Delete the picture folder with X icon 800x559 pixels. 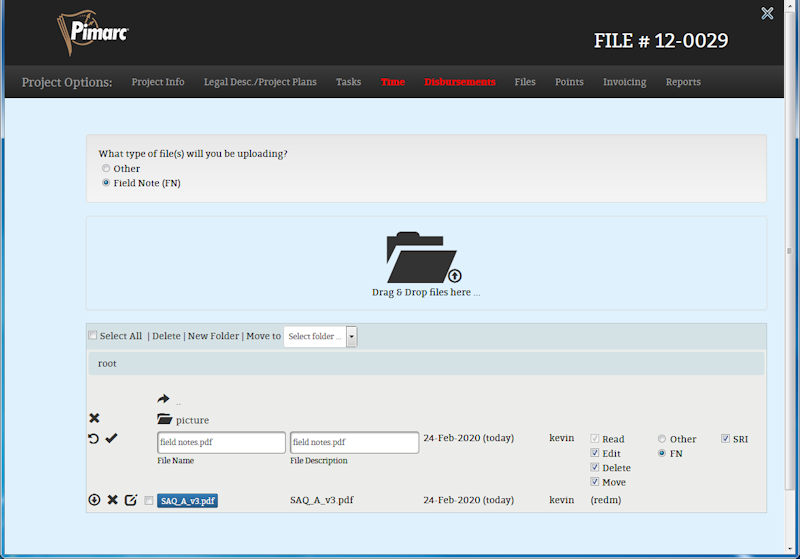[94, 418]
